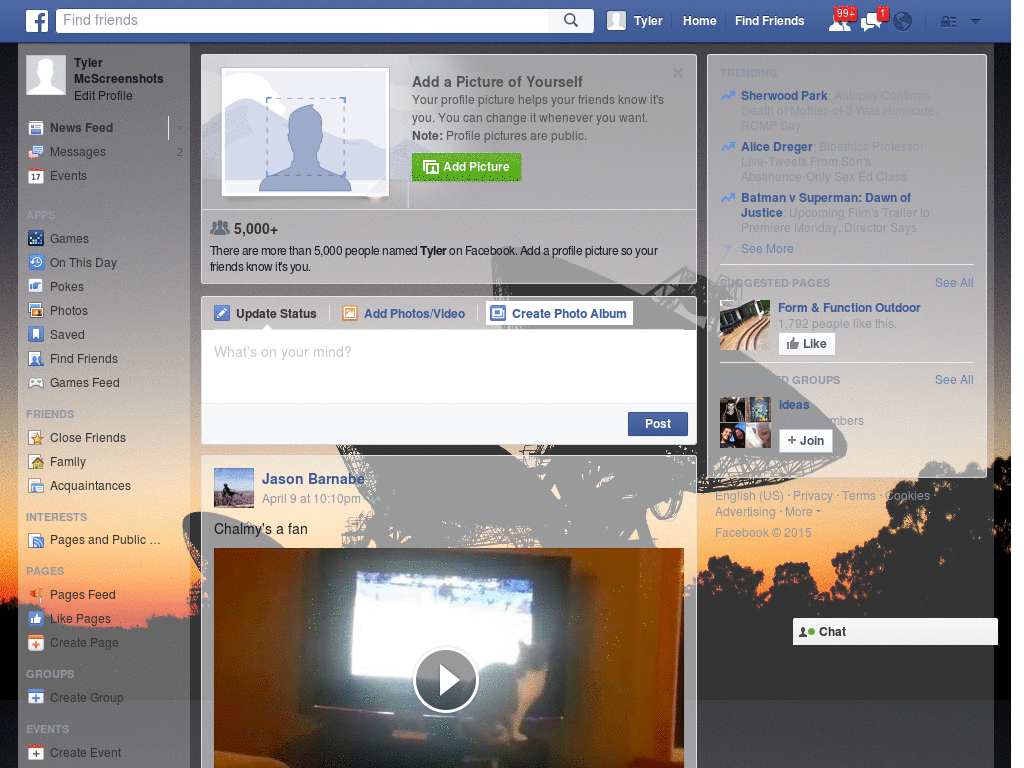Click the Close Friends star icon
Viewport: 1024px width, 768px height.
tap(36, 438)
